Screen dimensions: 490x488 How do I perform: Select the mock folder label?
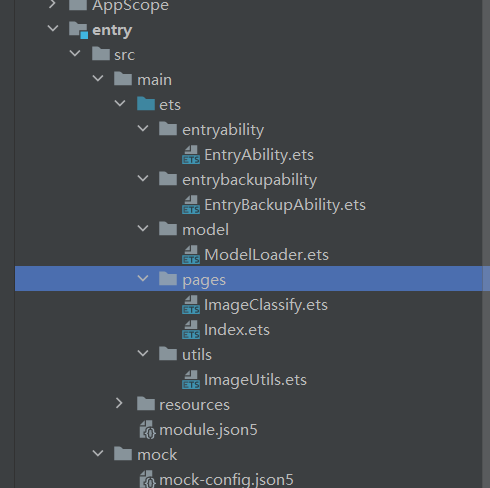click(157, 455)
